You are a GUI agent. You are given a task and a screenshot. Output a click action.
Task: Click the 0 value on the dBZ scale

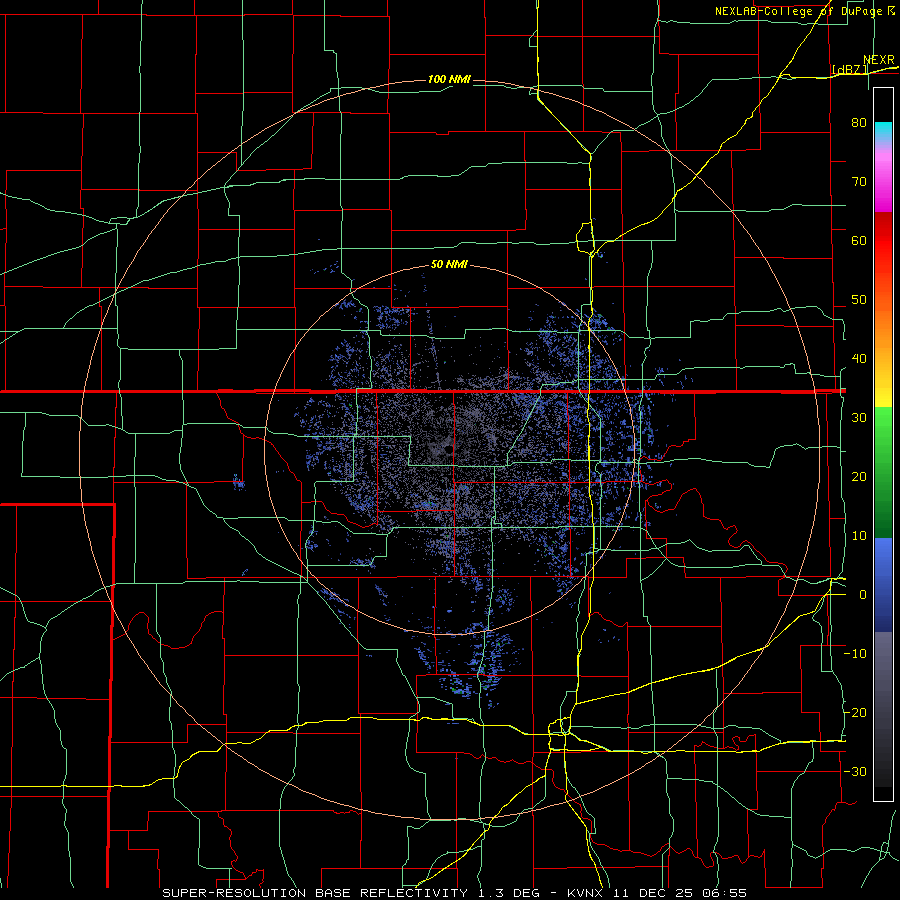[x=863, y=595]
